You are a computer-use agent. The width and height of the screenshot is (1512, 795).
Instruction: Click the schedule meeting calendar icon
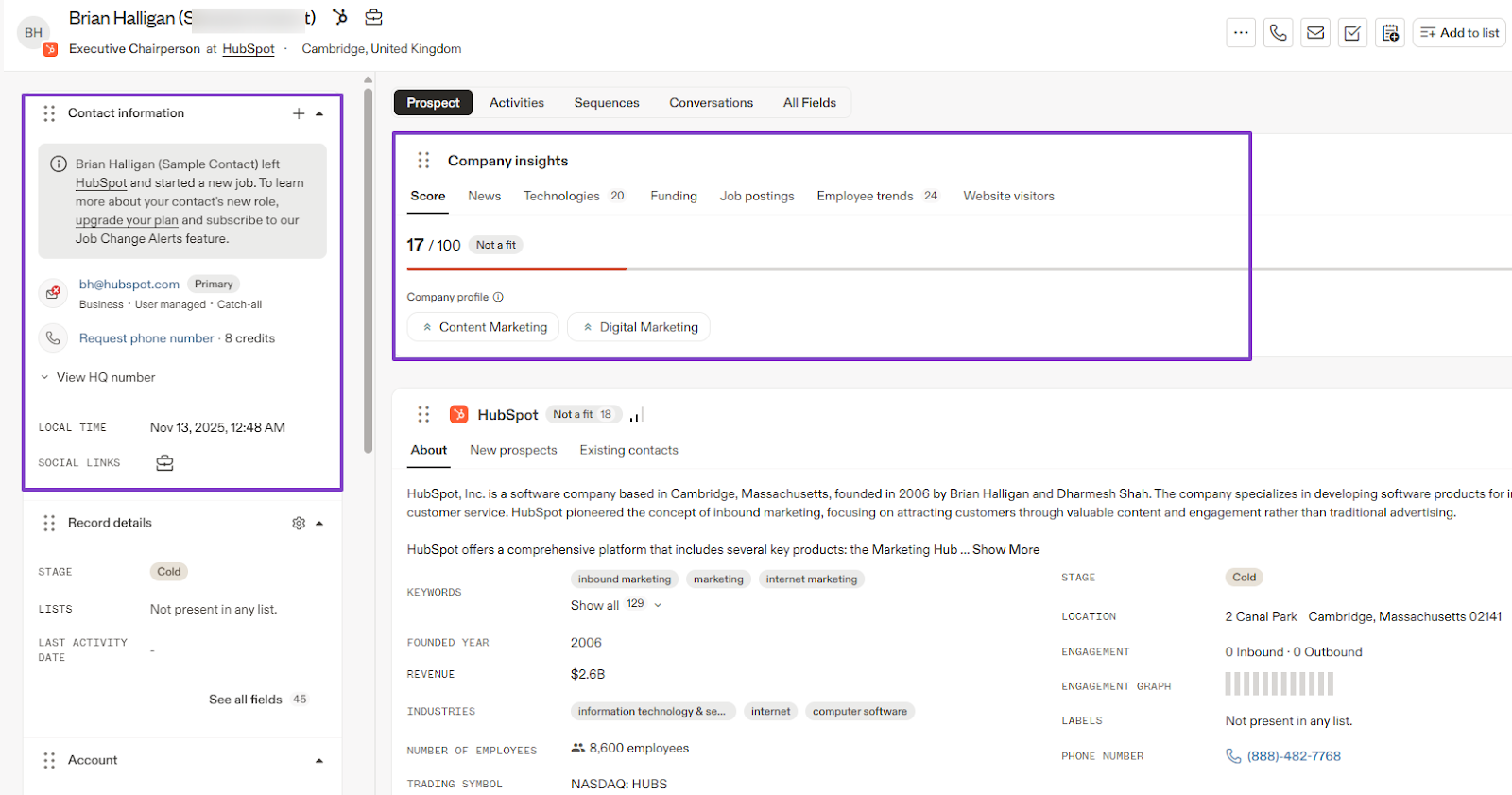pos(1390,33)
